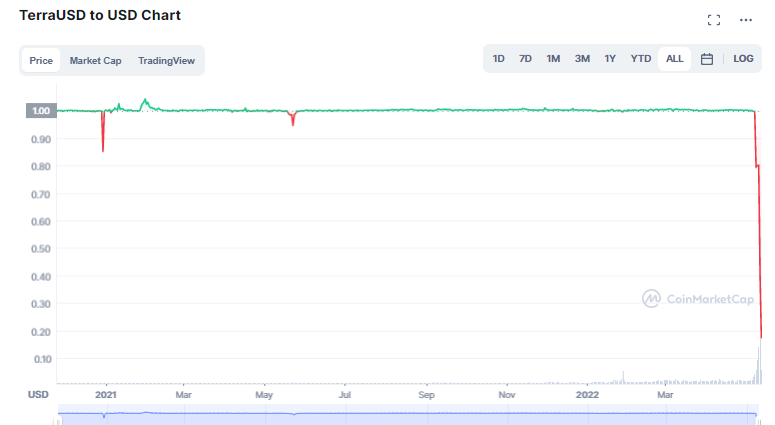775x425 pixels.
Task: Switch to the Price tab
Action: tap(41, 60)
